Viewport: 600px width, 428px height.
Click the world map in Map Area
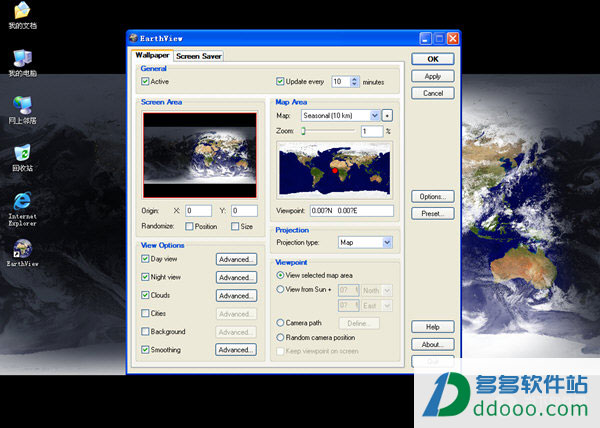(x=334, y=170)
